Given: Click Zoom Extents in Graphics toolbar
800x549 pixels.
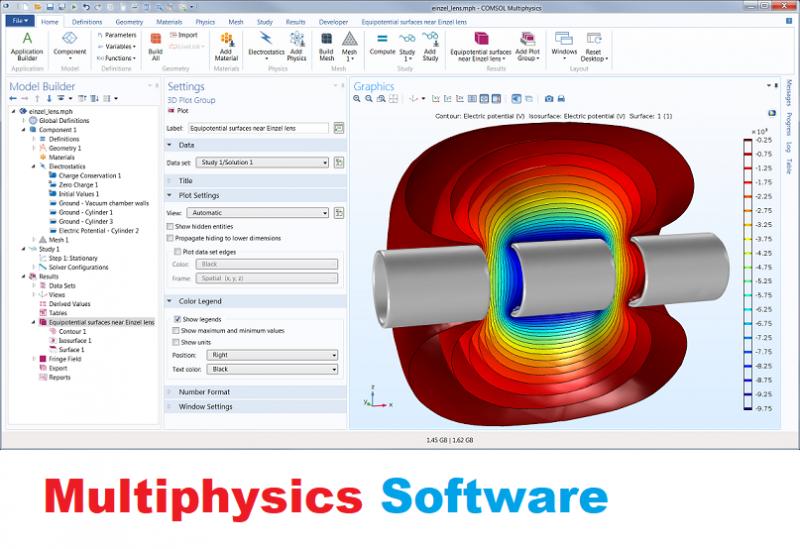Looking at the screenshot, I should (393, 99).
